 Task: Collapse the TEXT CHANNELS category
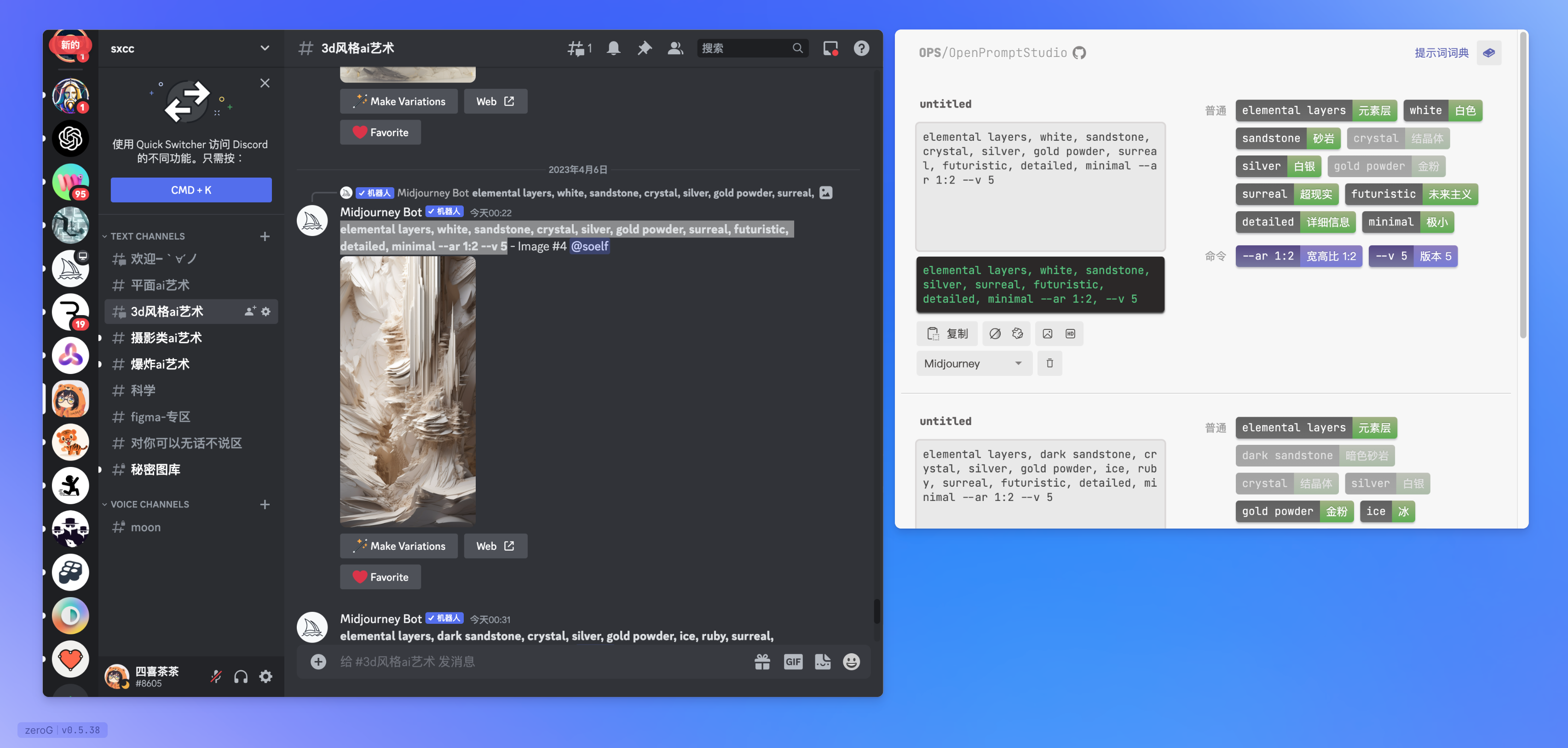coord(147,236)
